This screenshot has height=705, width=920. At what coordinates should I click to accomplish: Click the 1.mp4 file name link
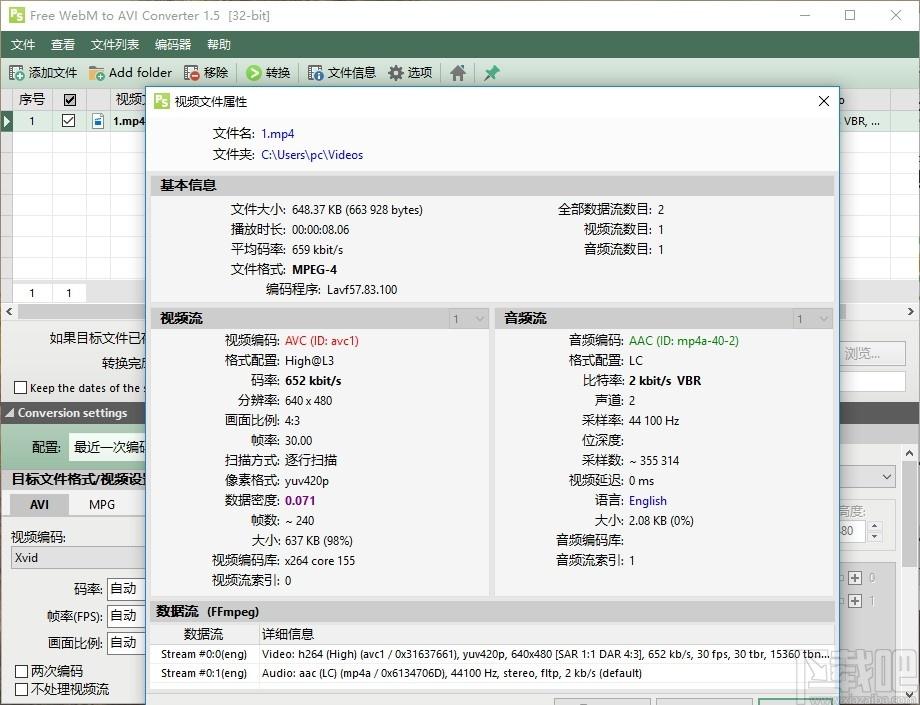pyautogui.click(x=278, y=133)
